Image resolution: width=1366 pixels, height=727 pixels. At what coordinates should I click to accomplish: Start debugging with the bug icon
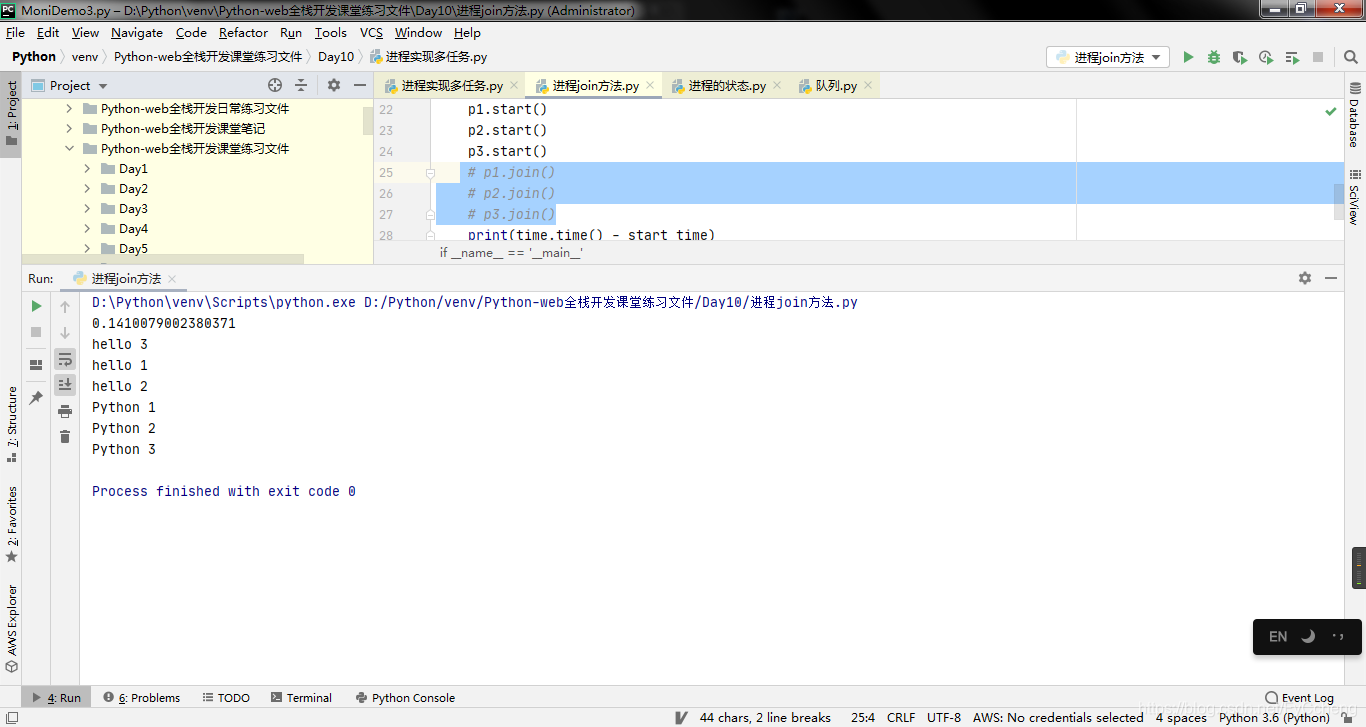pyautogui.click(x=1214, y=58)
